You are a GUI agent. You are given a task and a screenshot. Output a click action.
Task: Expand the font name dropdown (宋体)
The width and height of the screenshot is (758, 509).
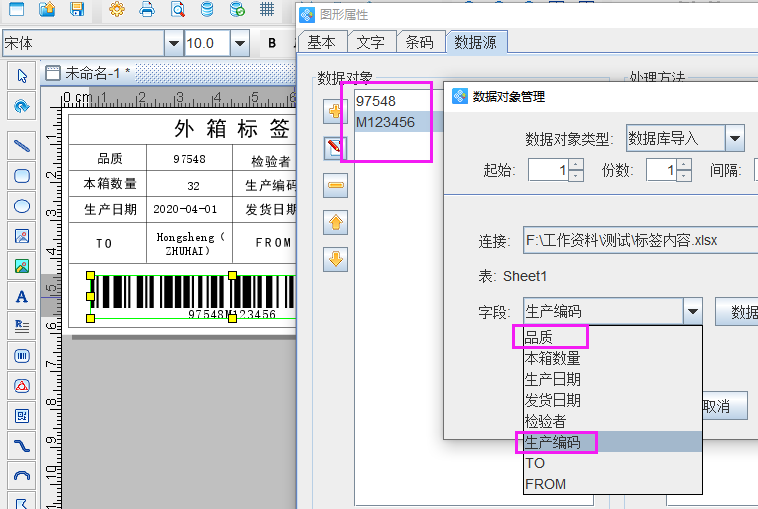coord(173,43)
